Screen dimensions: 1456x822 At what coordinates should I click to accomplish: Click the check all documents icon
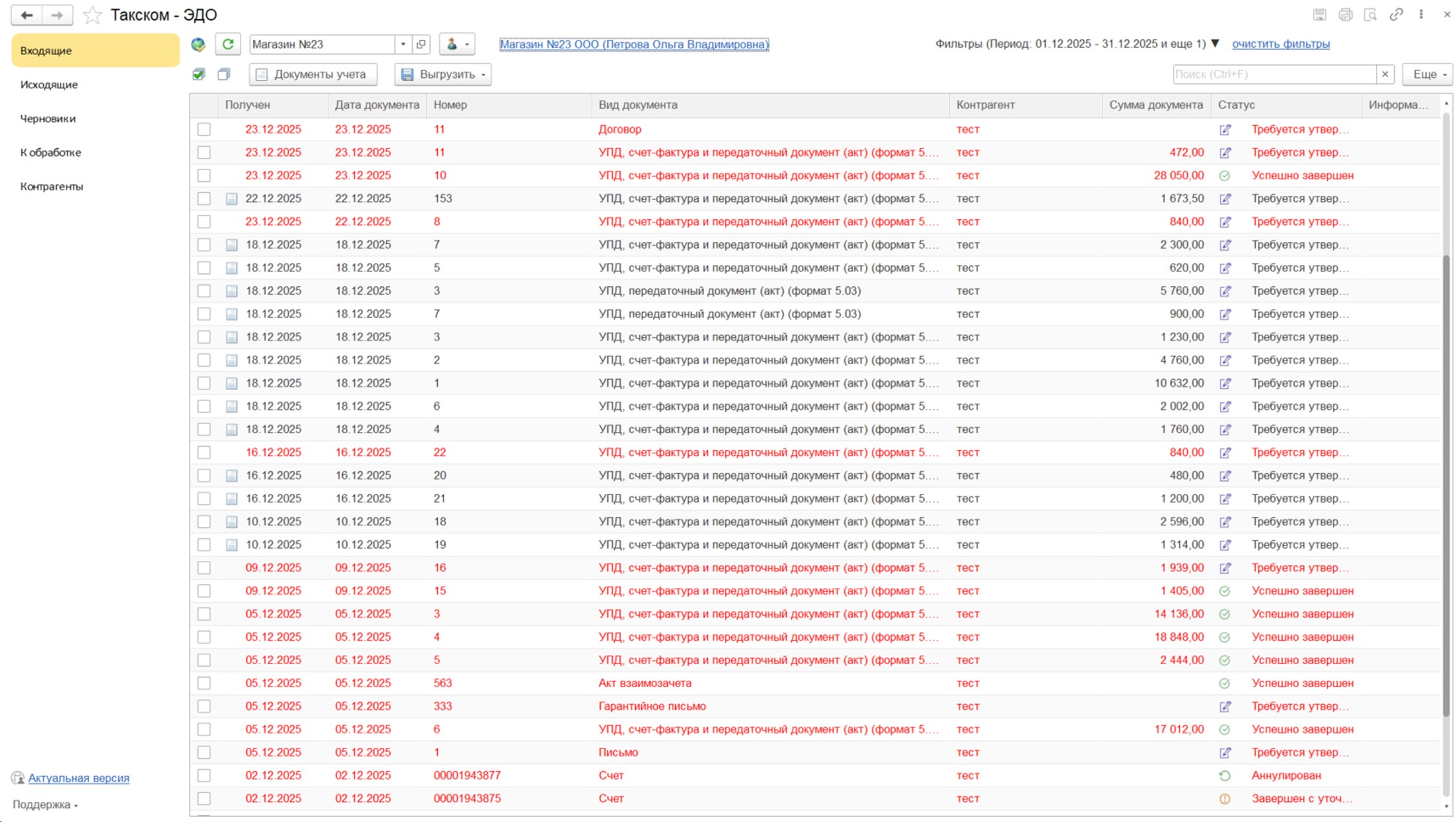(199, 74)
